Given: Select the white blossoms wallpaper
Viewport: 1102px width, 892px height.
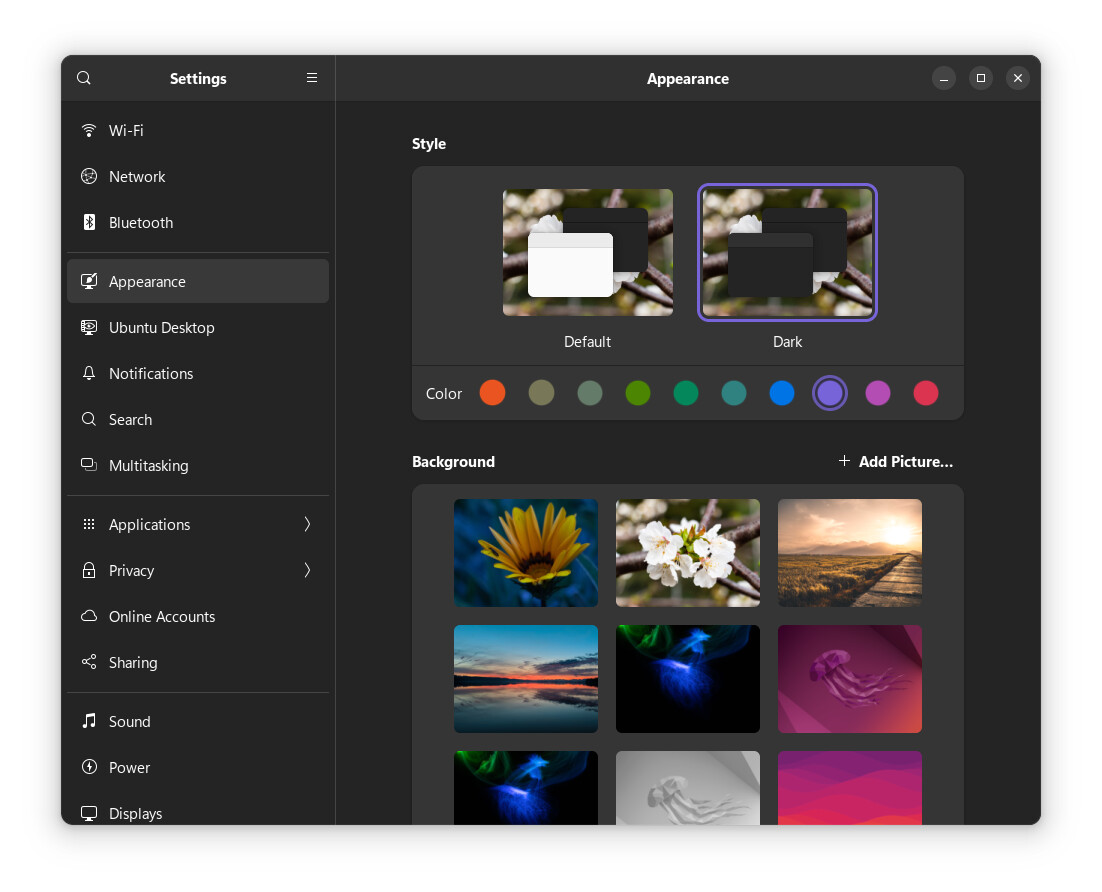Looking at the screenshot, I should (688, 552).
